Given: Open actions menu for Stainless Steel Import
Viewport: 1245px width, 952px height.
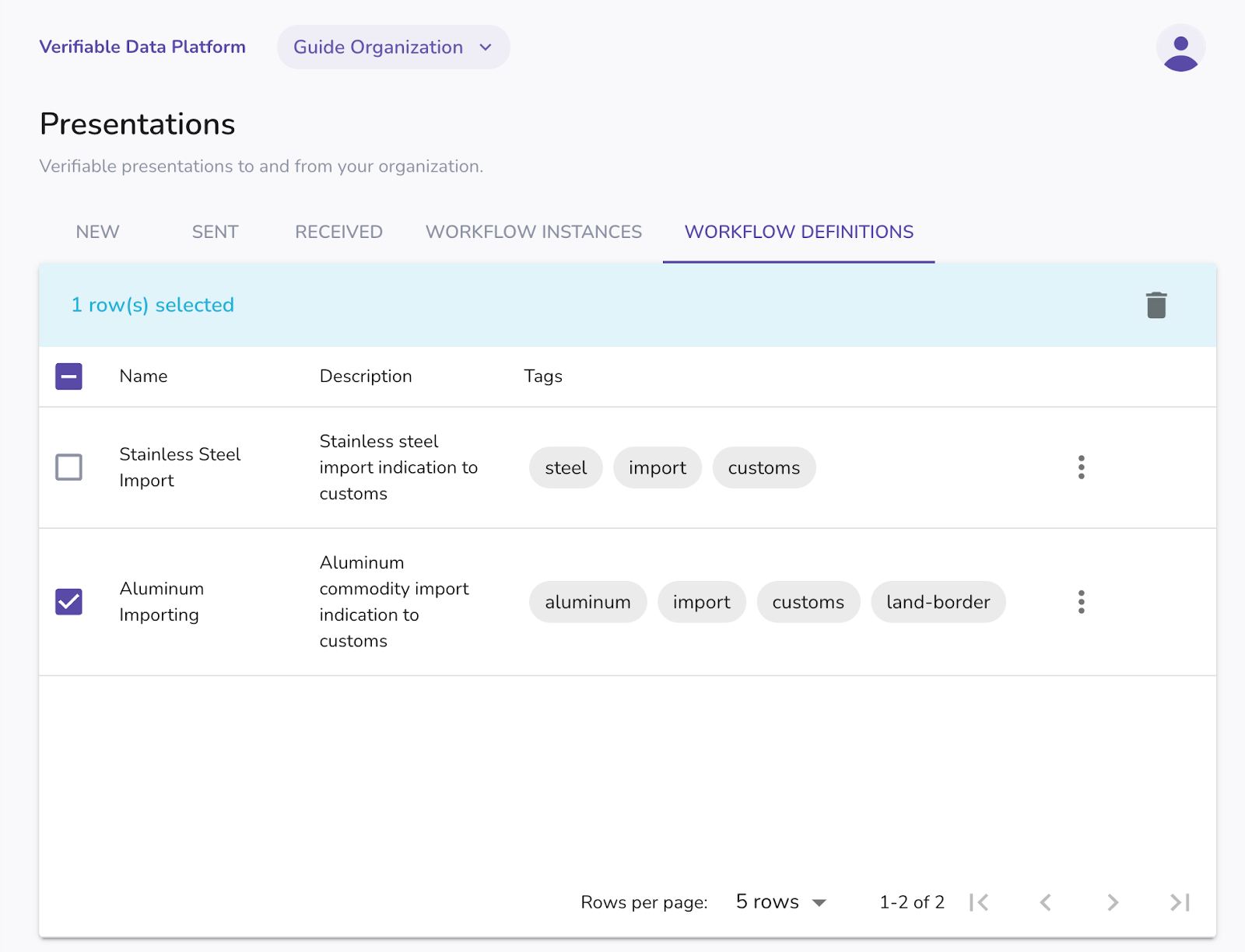Looking at the screenshot, I should [x=1081, y=467].
